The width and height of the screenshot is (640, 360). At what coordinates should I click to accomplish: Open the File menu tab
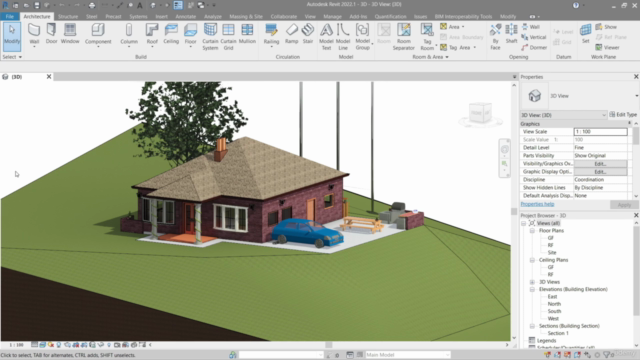click(x=10, y=16)
